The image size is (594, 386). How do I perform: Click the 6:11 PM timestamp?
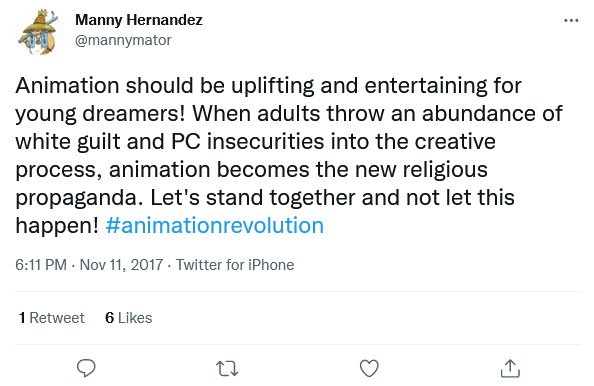(41, 264)
